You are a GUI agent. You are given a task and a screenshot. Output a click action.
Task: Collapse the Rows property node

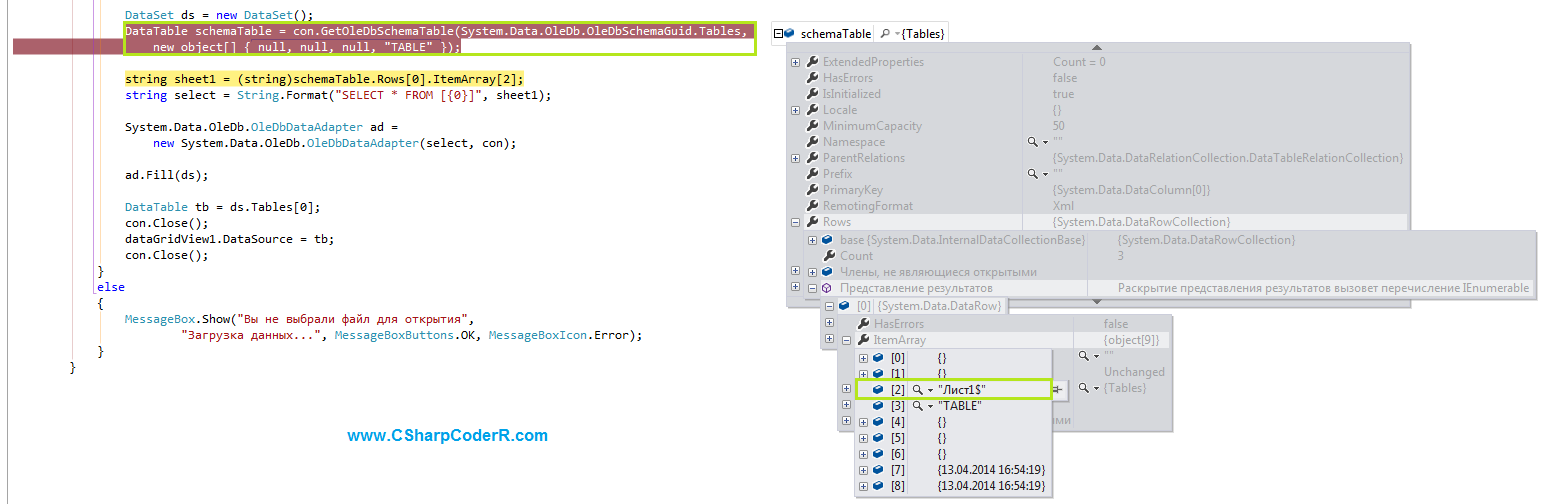tap(795, 222)
